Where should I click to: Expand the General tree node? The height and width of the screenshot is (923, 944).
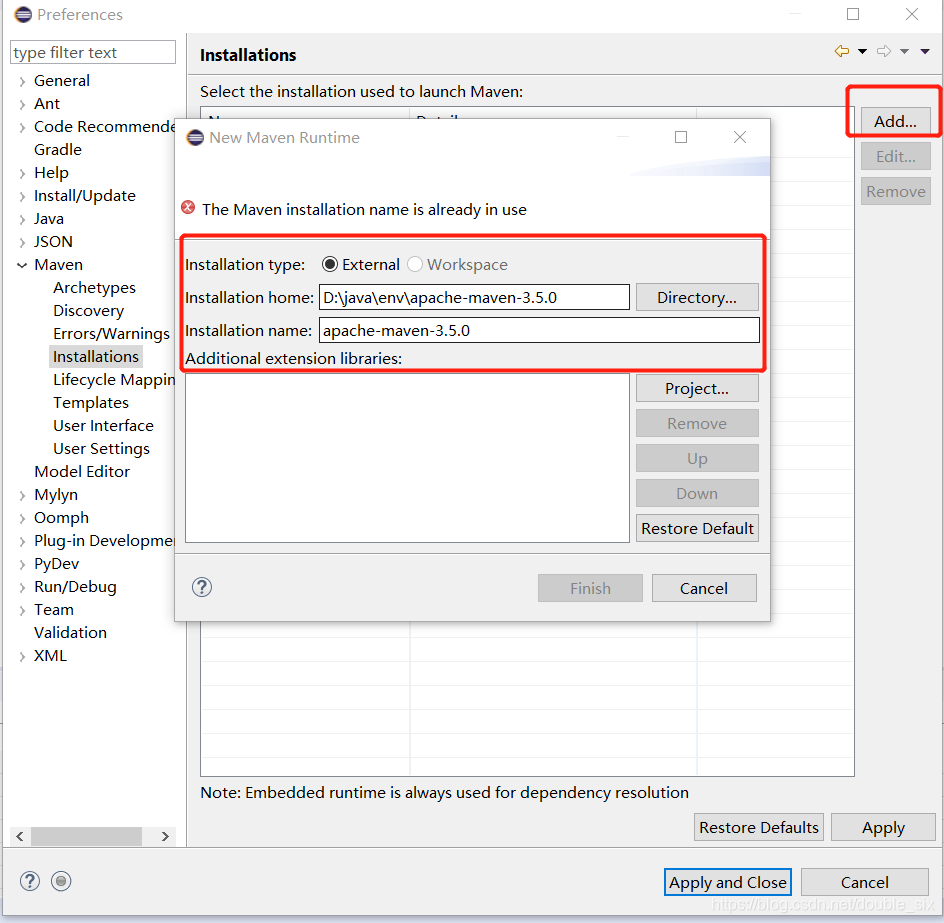pyautogui.click(x=22, y=81)
